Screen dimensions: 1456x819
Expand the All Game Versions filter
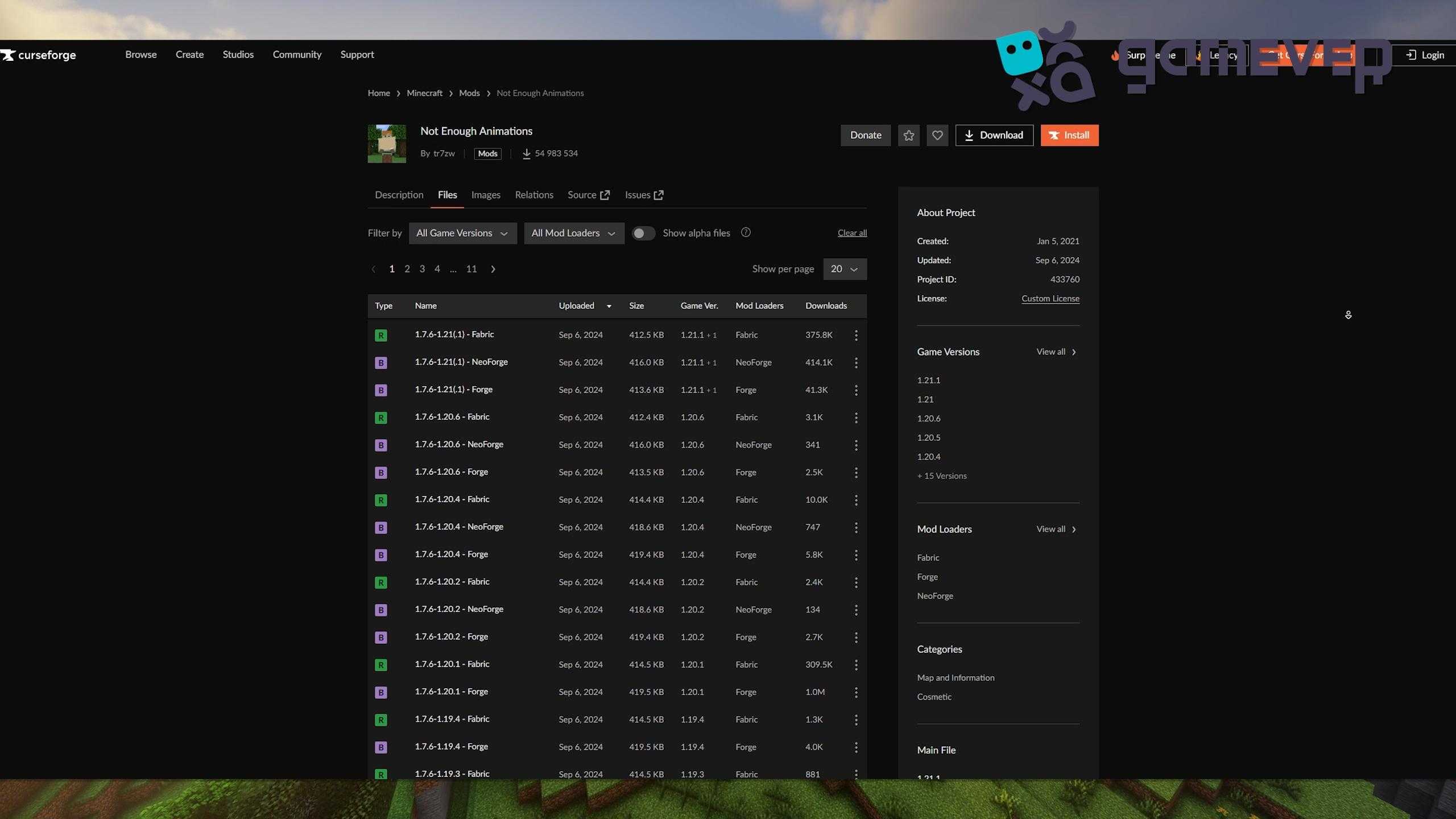(x=462, y=233)
